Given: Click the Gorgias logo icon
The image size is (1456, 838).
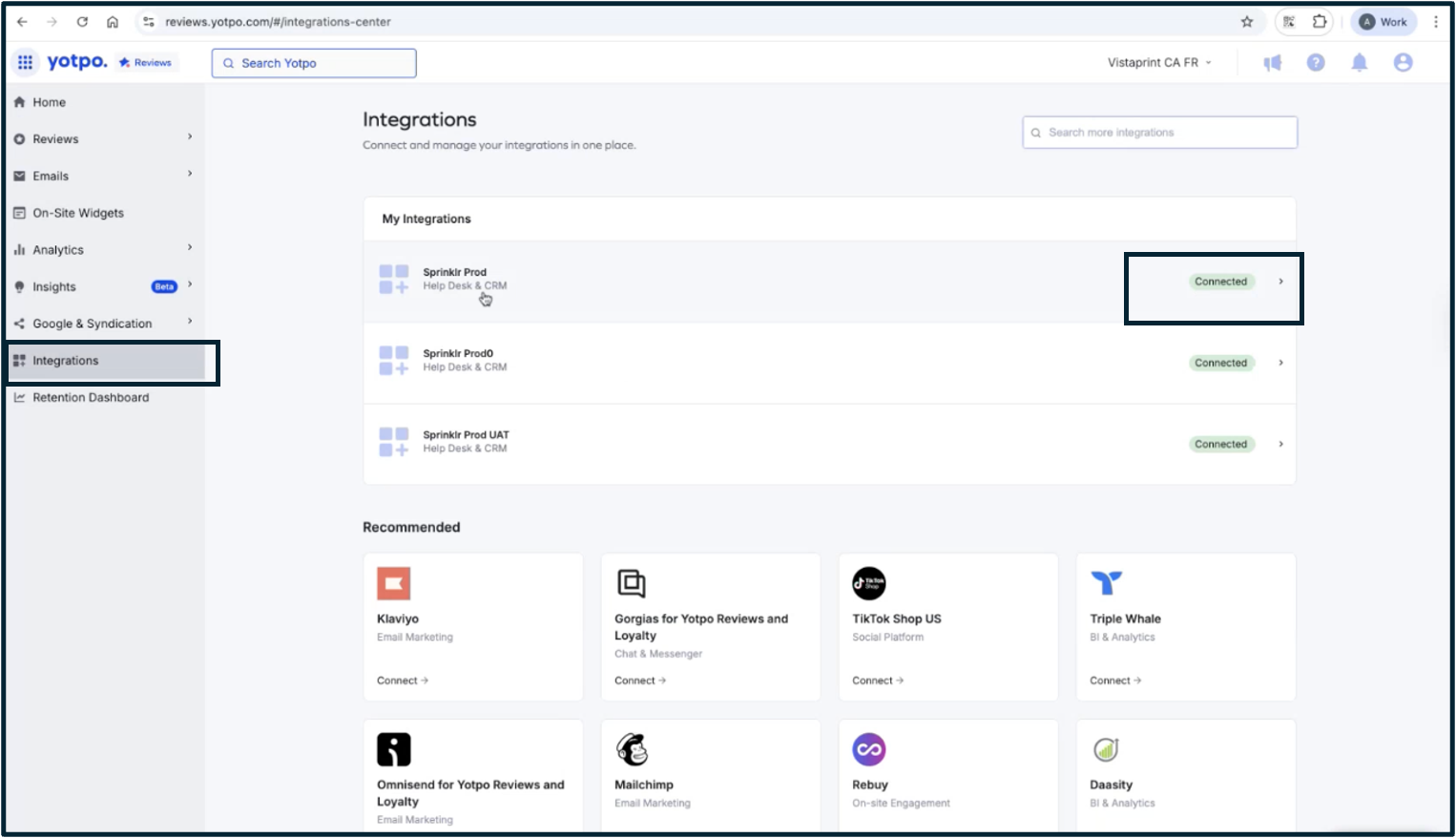Looking at the screenshot, I should point(632,583).
